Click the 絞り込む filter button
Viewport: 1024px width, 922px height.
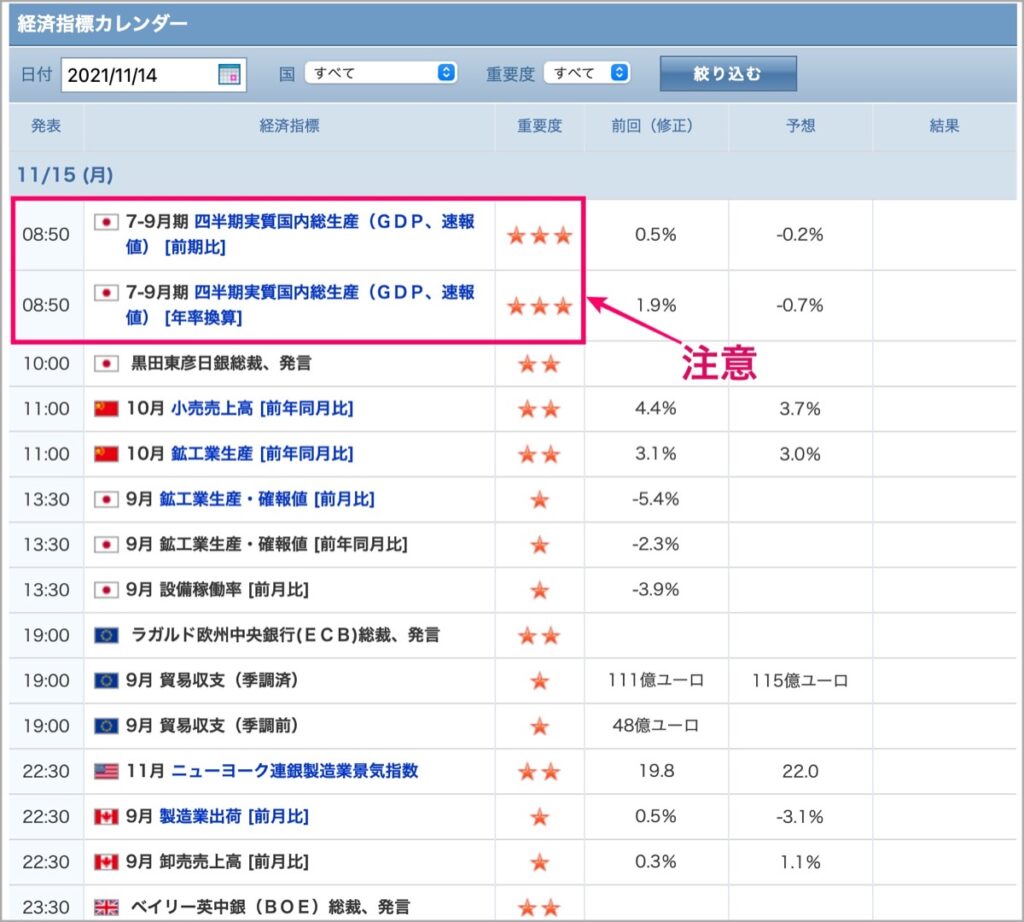(728, 73)
